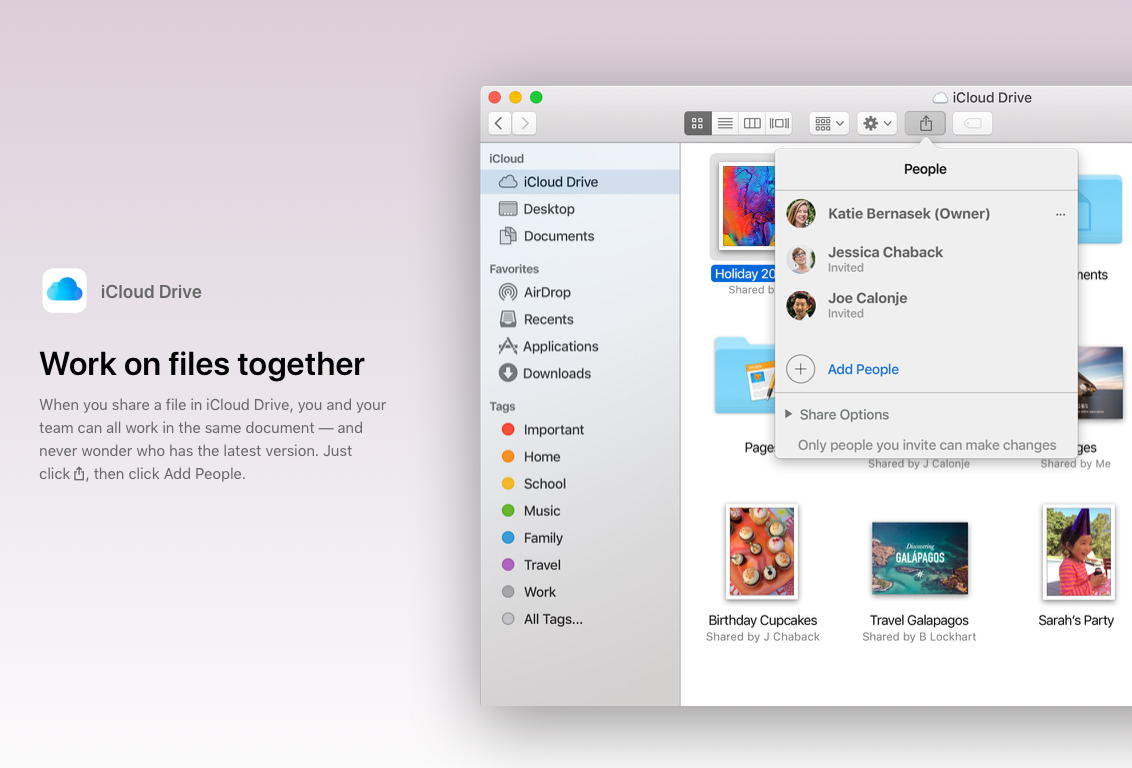Open the gear action menu
The image size is (1132, 768).
point(877,123)
